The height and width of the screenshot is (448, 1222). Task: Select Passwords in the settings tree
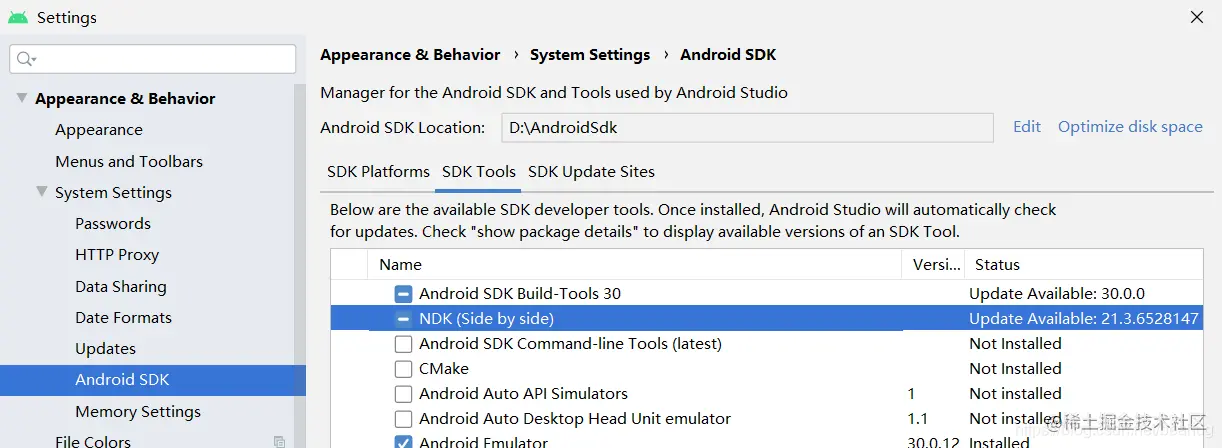click(113, 224)
